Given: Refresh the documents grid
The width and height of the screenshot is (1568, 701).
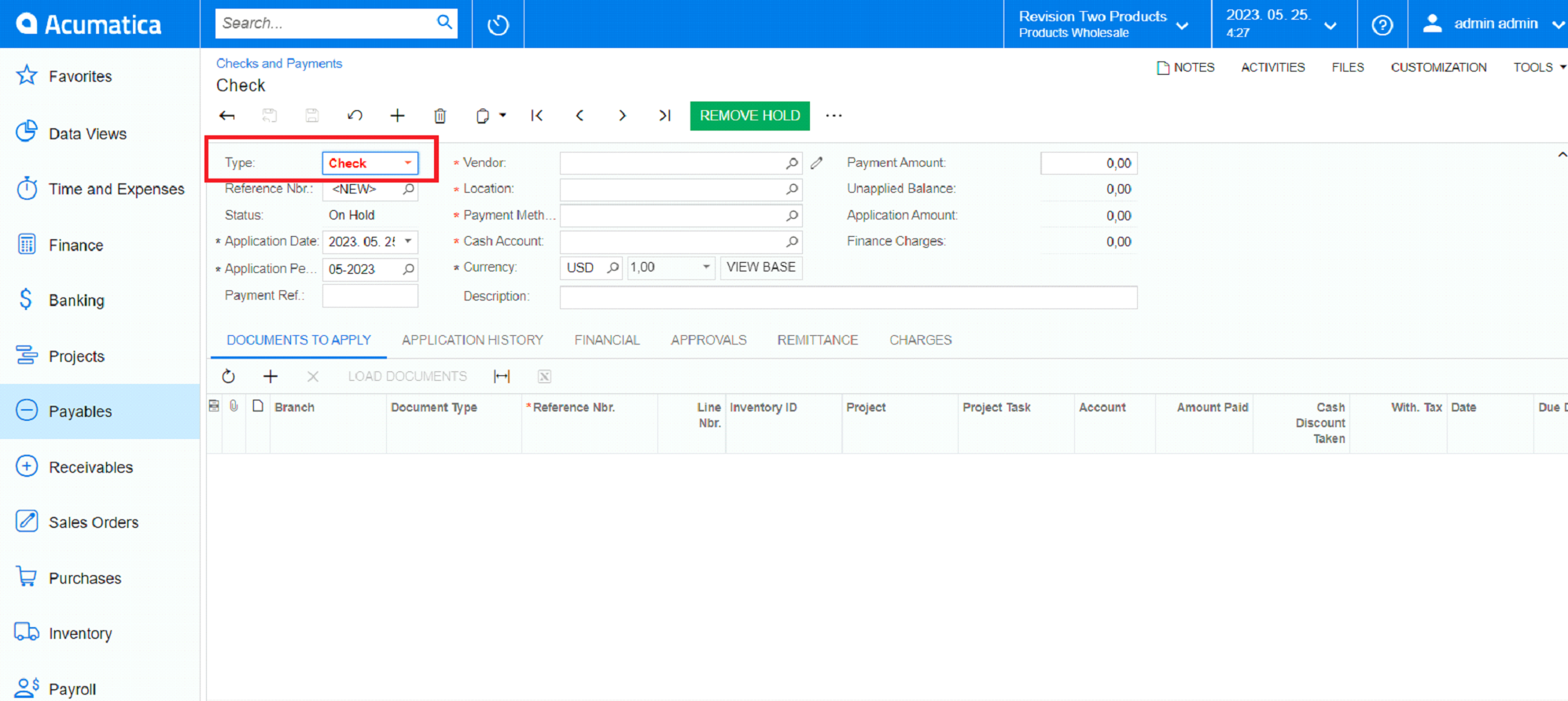Looking at the screenshot, I should pos(228,376).
